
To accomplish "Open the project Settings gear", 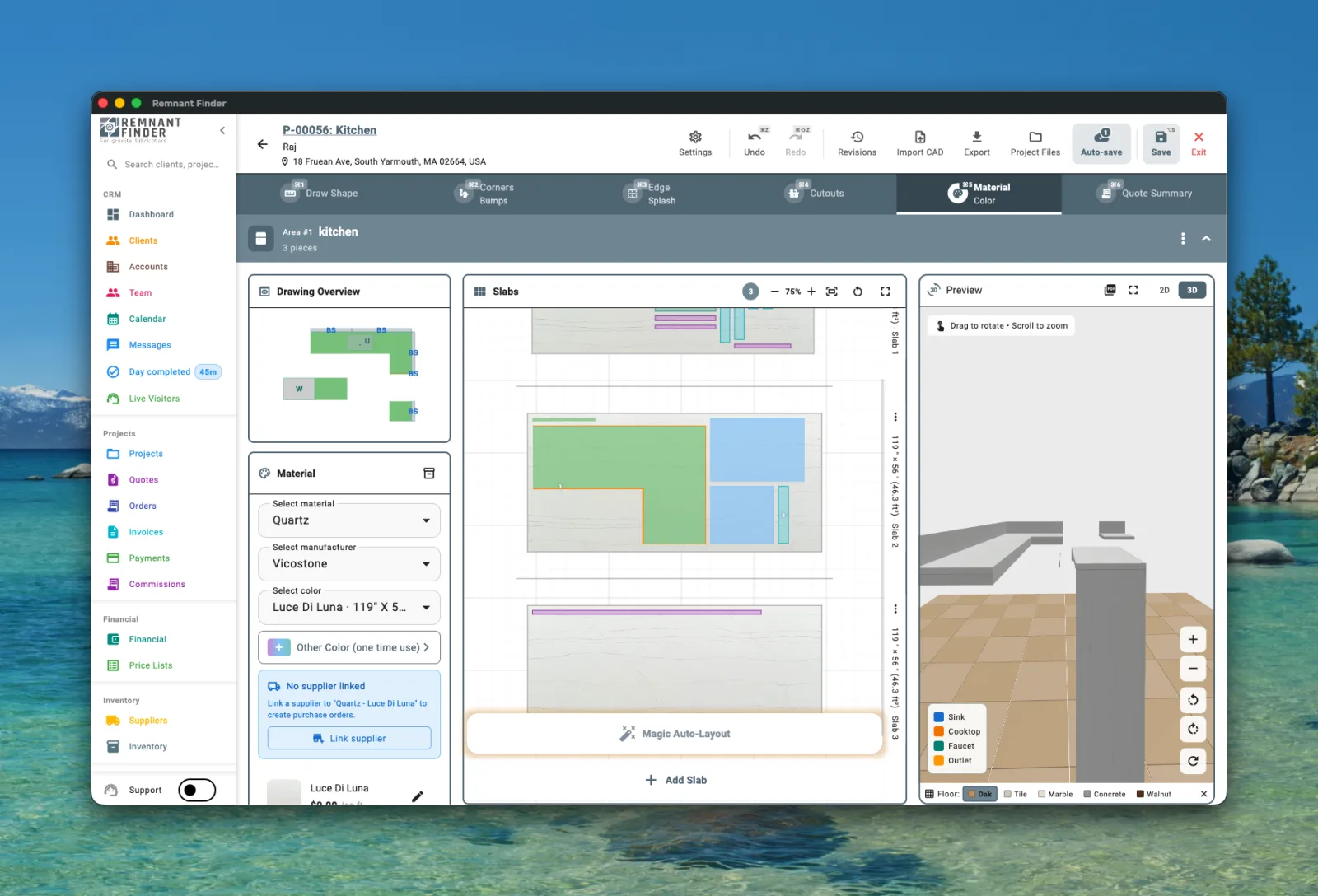I will pyautogui.click(x=695, y=142).
